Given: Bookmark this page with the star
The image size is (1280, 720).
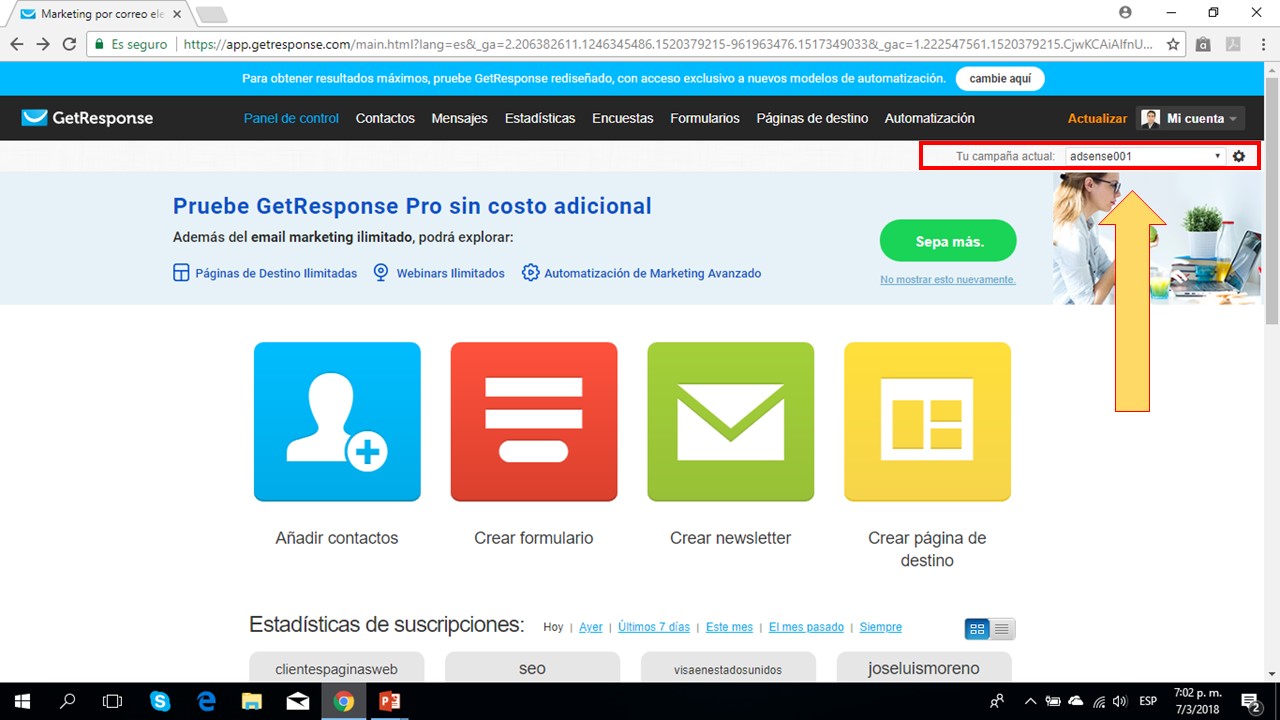Looking at the screenshot, I should coord(1173,44).
